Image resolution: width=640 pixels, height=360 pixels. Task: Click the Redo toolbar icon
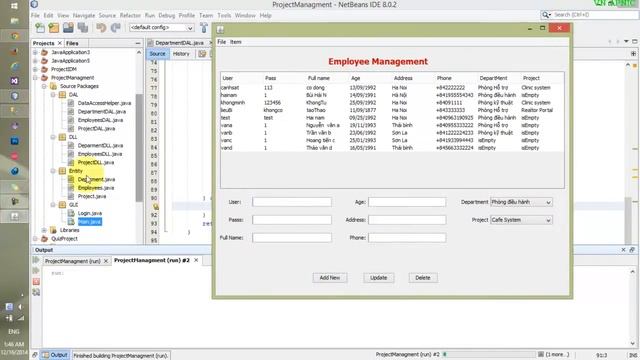pyautogui.click(x=116, y=27)
